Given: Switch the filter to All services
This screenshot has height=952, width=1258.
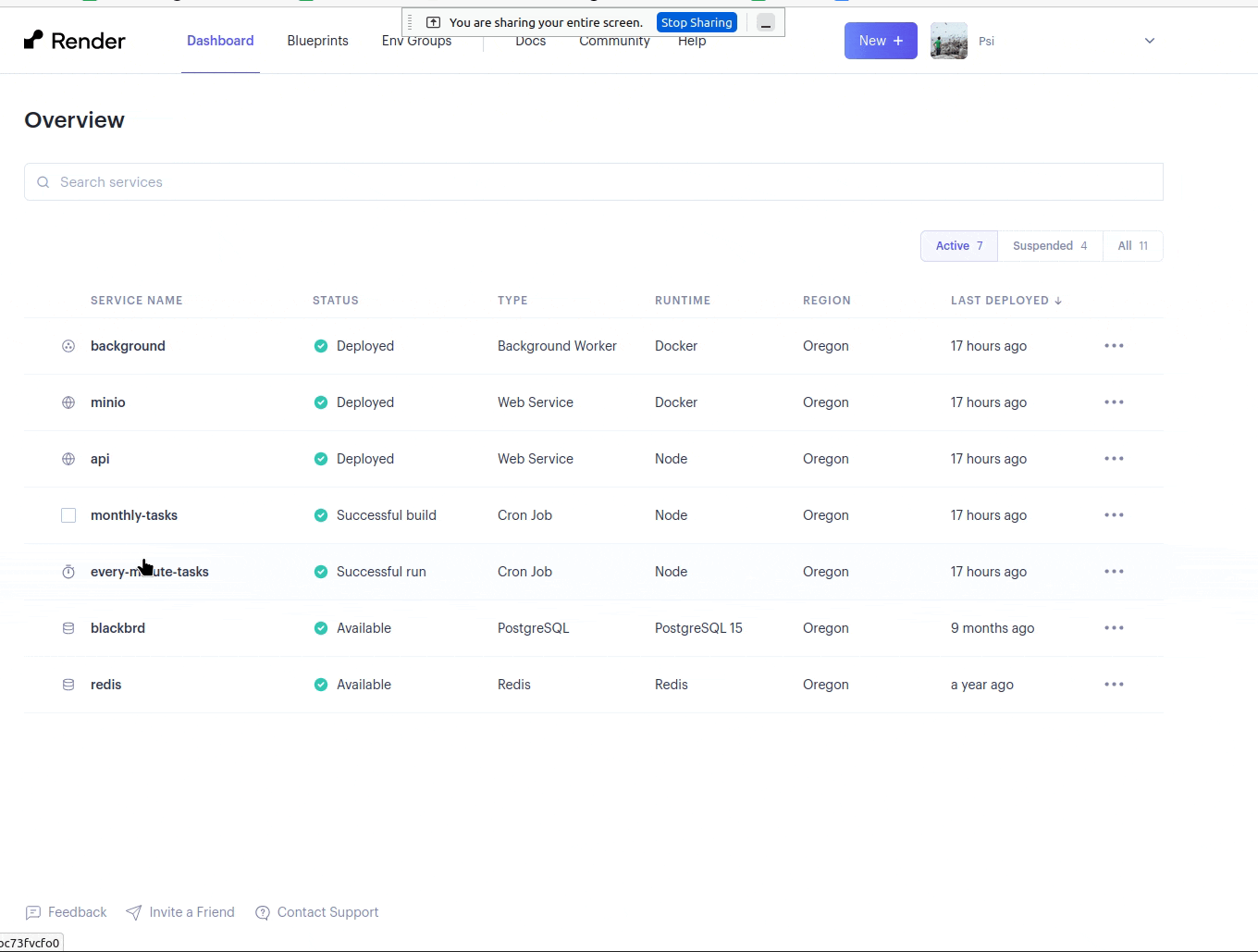Looking at the screenshot, I should pyautogui.click(x=1132, y=246).
